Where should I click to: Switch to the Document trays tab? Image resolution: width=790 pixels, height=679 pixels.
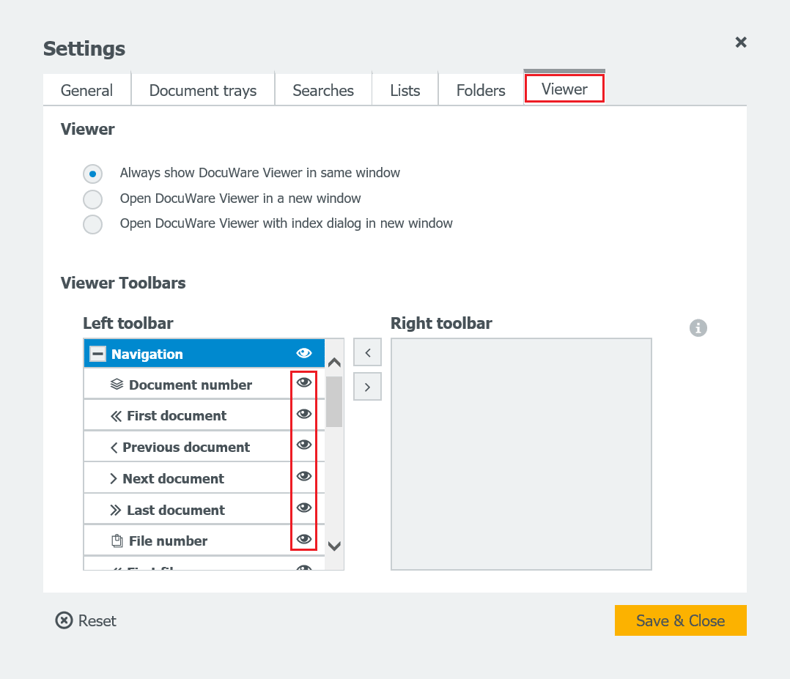click(x=203, y=90)
